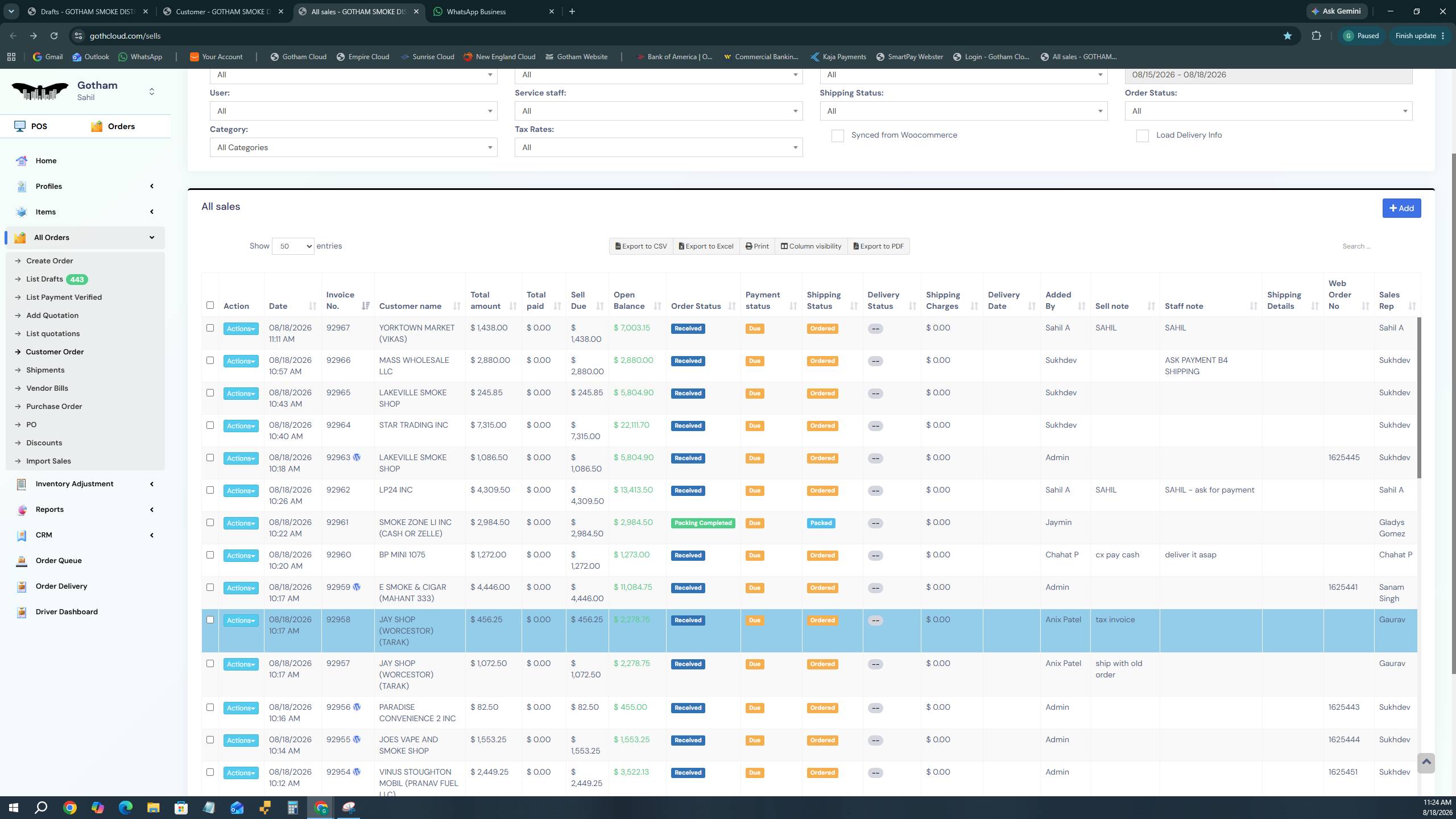Select the checkbox for invoice 92966 row
This screenshot has height=819, width=1456.
coord(210,361)
